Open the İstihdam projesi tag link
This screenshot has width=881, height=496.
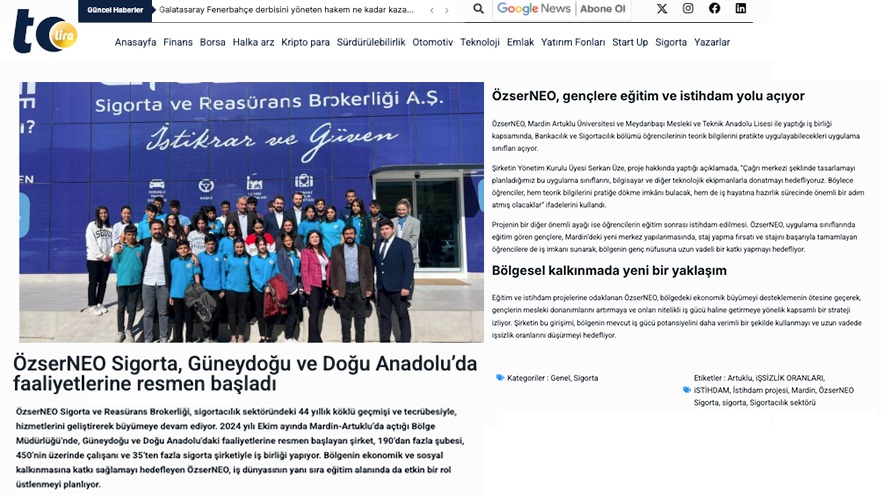coord(760,390)
